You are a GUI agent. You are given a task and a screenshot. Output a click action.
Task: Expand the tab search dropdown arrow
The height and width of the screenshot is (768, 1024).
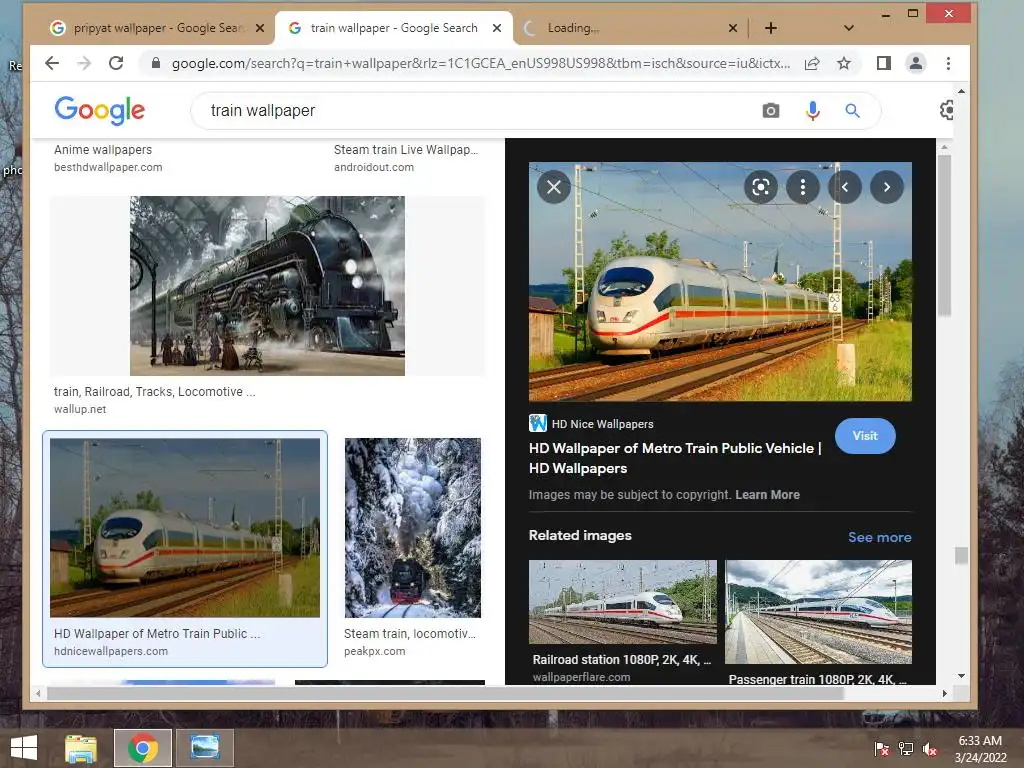(848, 28)
